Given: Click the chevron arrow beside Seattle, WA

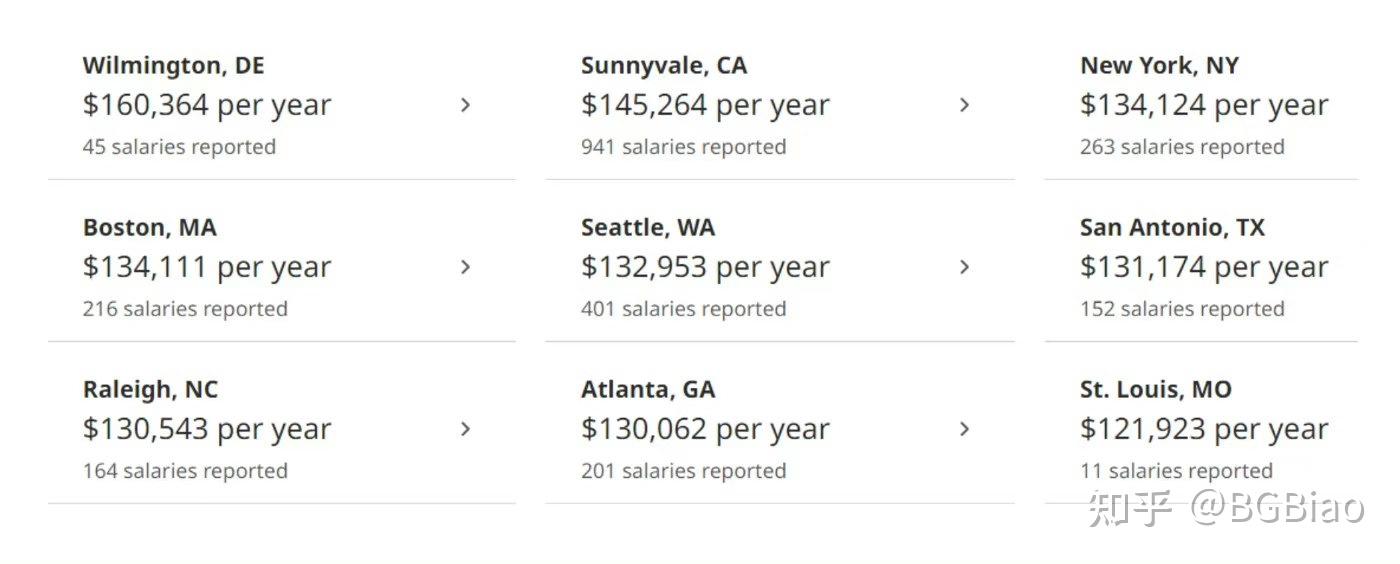Looking at the screenshot, I should coord(964,267).
